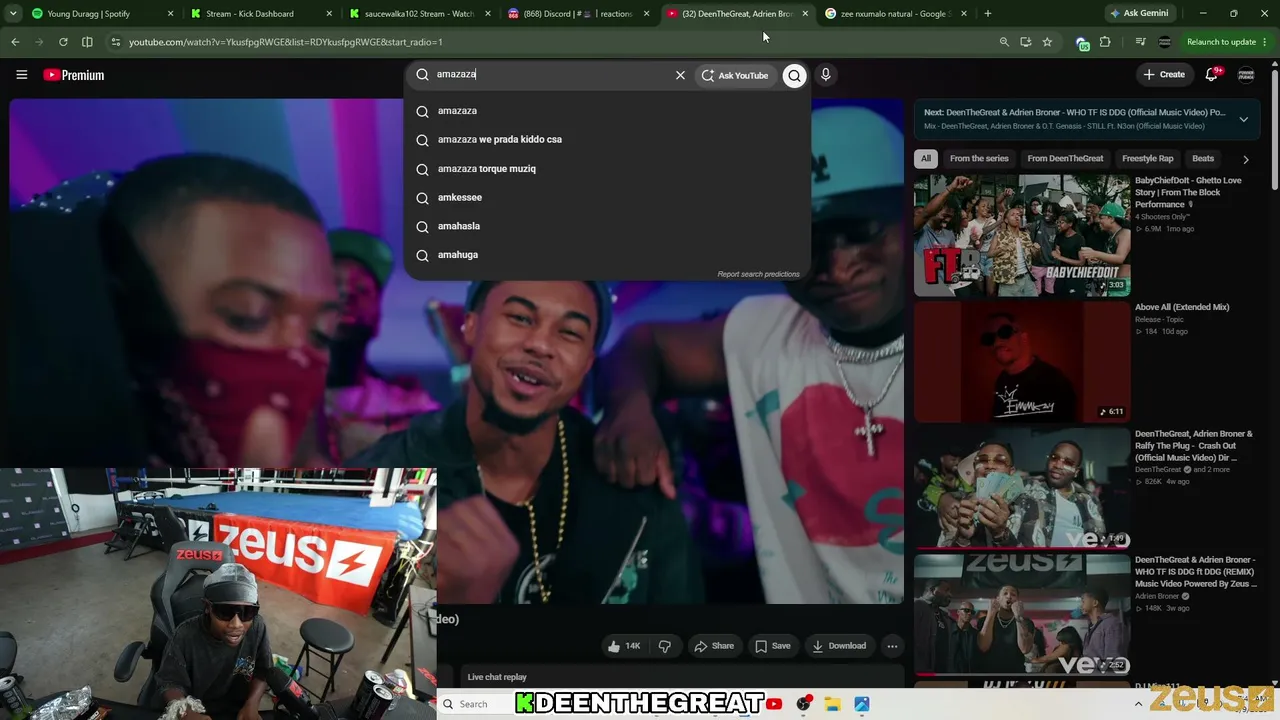Screen dimensions: 1280x720
Task: Open the browser media controls icon
Action: coord(1140,42)
